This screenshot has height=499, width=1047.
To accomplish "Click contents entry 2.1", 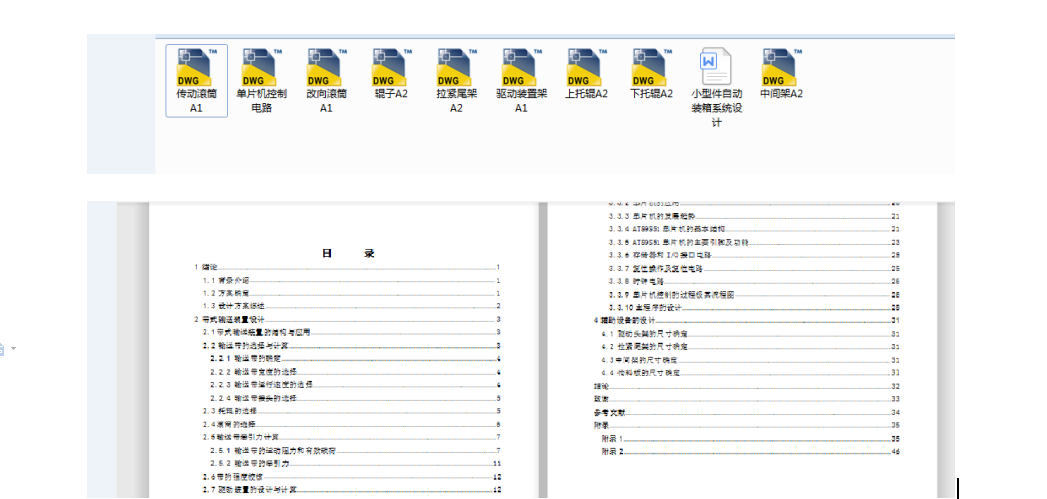I will [x=352, y=332].
